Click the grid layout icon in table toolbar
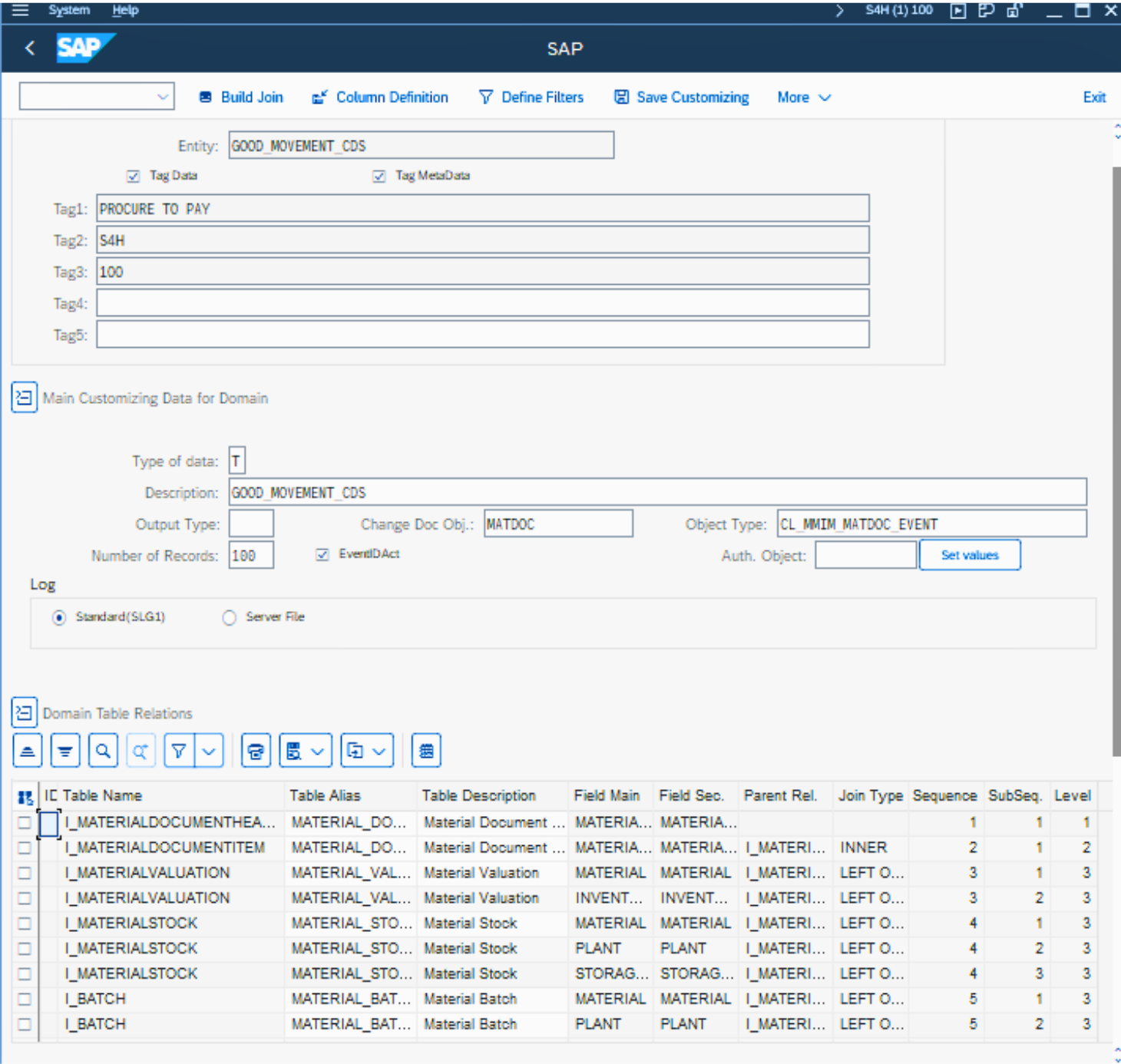Viewport: 1121px width, 1064px height. point(427,751)
